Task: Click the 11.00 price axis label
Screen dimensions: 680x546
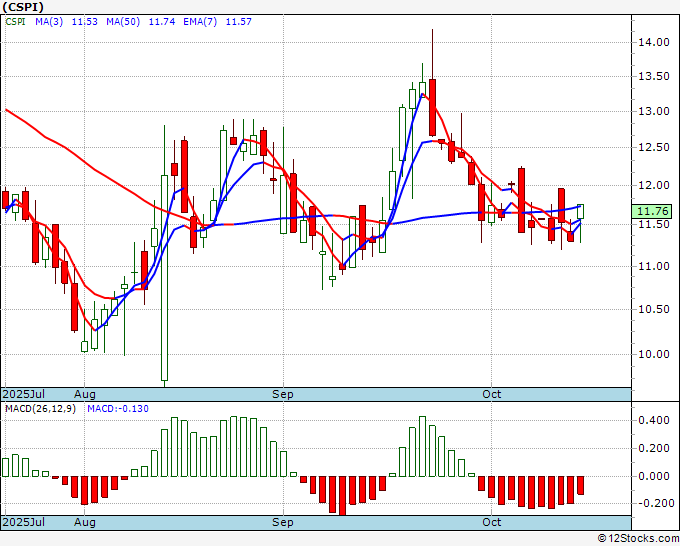Action: click(654, 266)
